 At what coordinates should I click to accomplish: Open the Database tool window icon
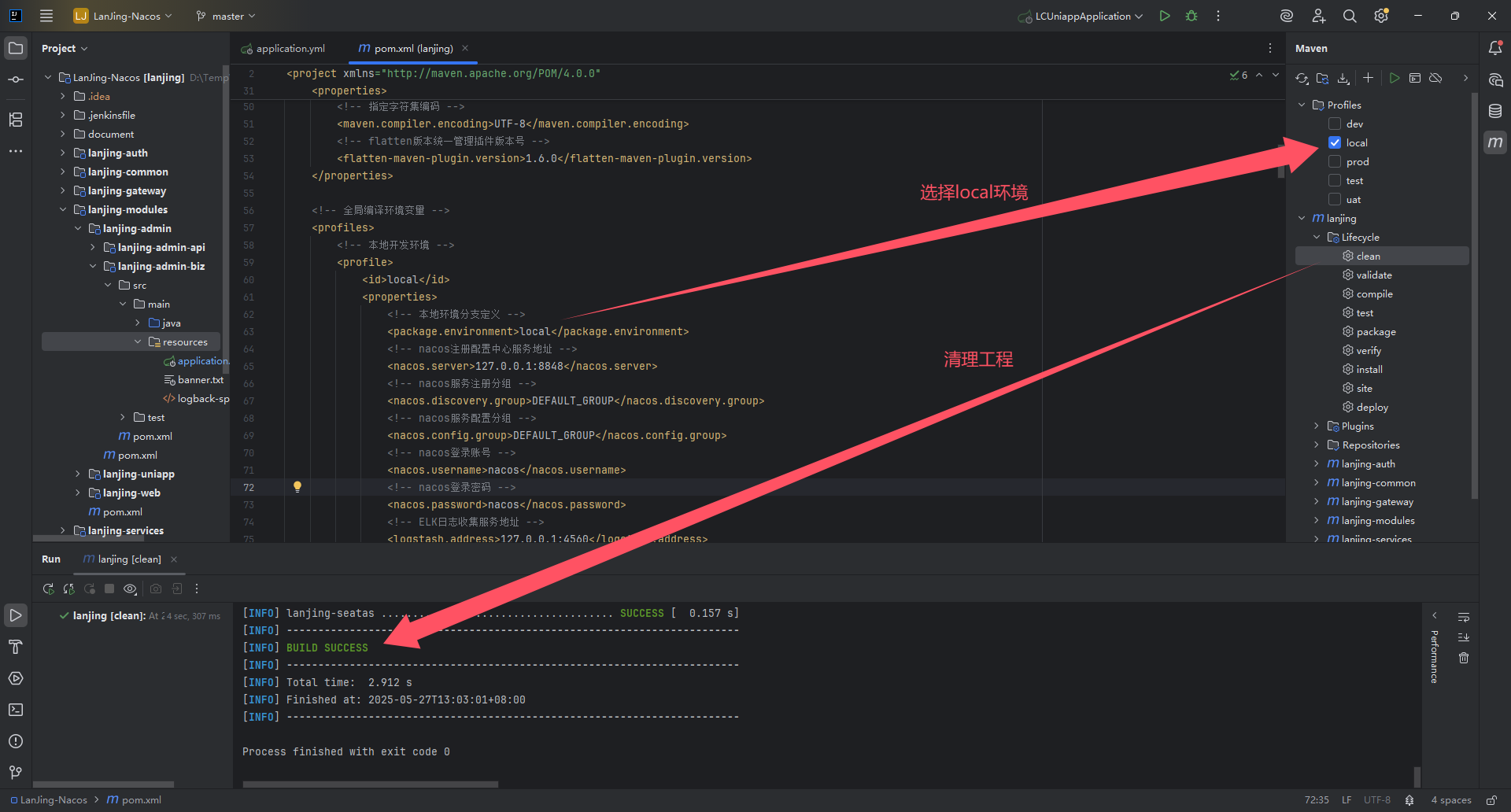click(x=1495, y=111)
